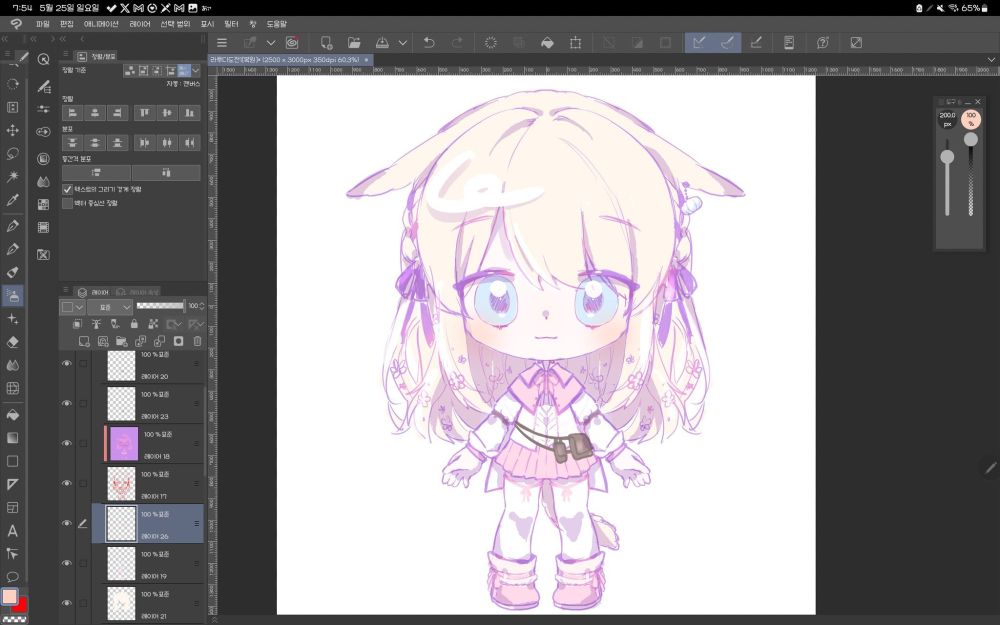Click the main drawing color swatch

coord(10,597)
